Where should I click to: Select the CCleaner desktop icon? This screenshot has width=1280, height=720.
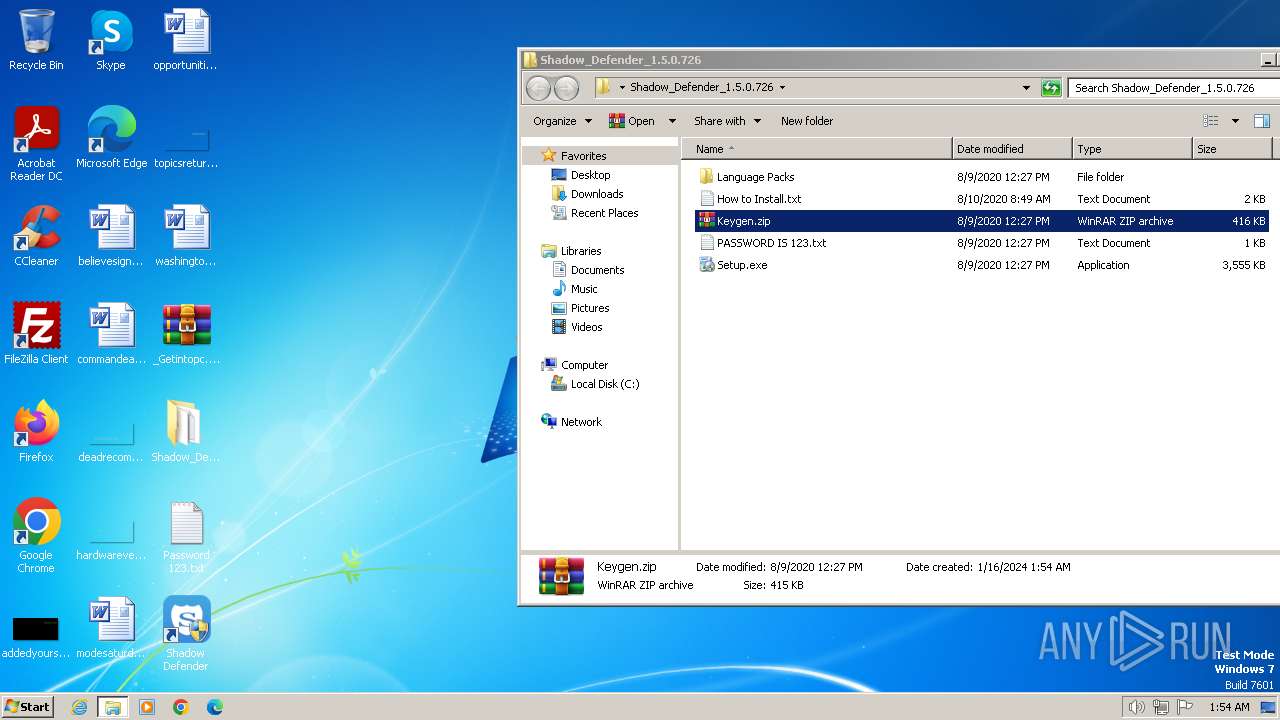pyautogui.click(x=36, y=236)
